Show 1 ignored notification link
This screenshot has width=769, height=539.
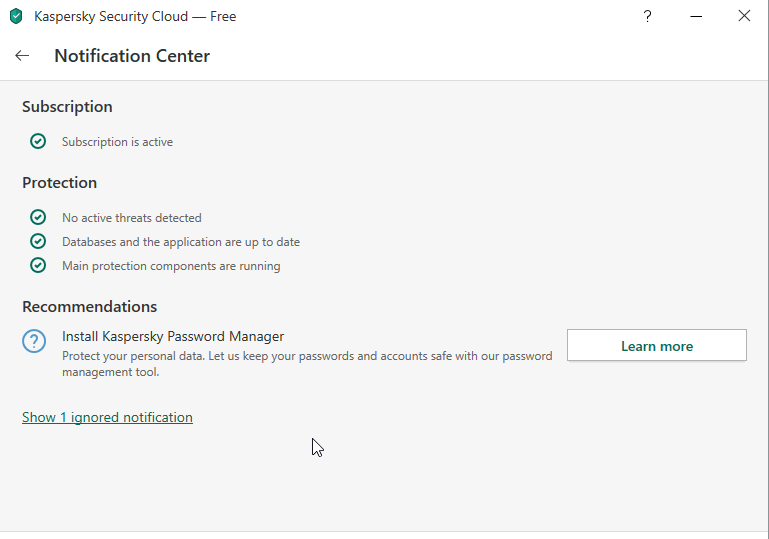107,417
